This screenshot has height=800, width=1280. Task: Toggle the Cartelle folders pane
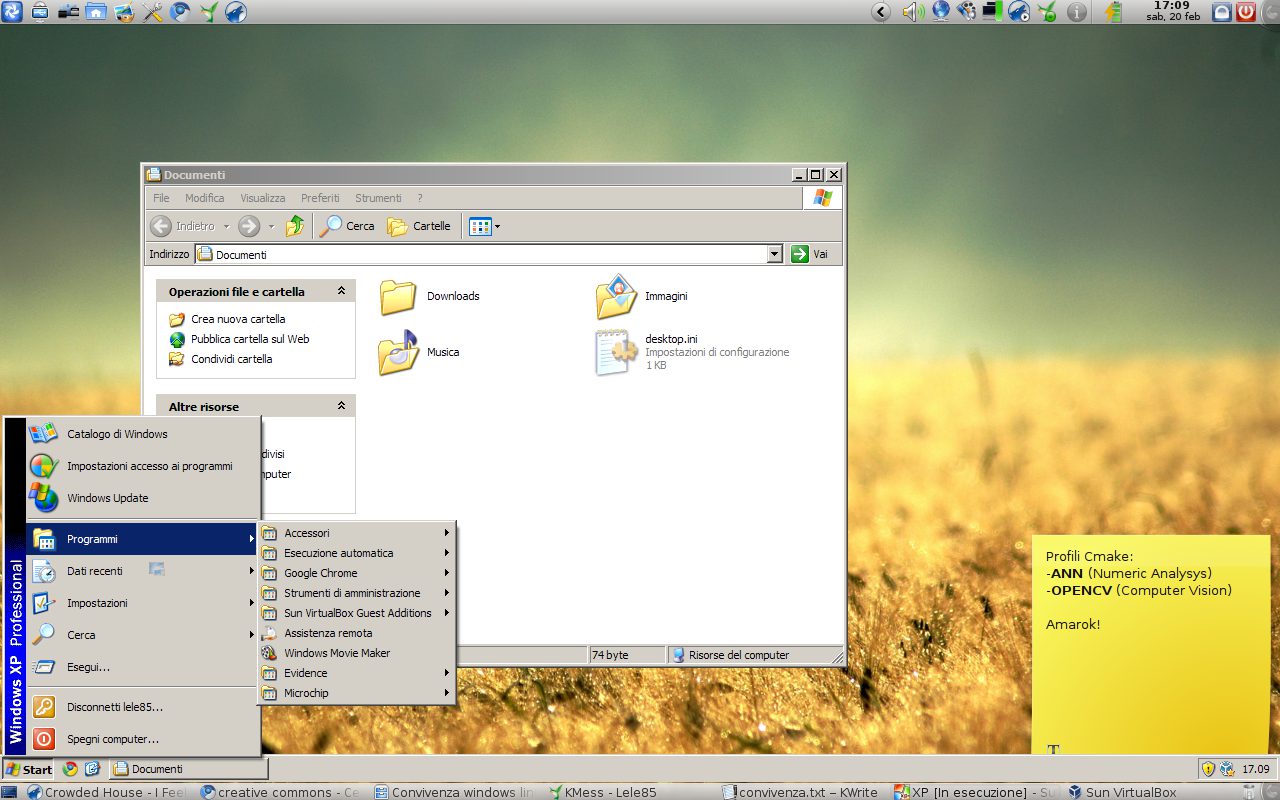coord(419,226)
